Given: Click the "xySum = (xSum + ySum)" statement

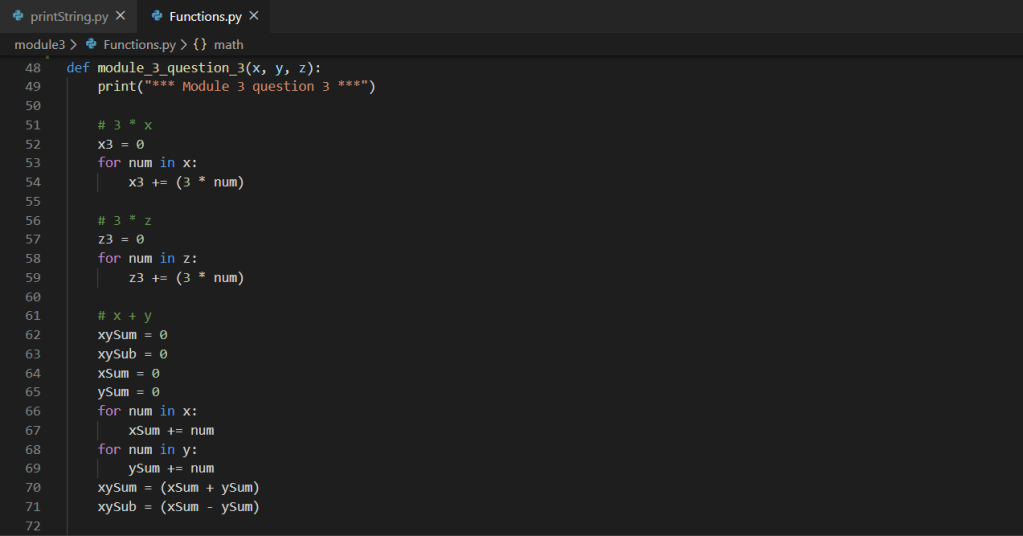Looking at the screenshot, I should pyautogui.click(x=178, y=487).
